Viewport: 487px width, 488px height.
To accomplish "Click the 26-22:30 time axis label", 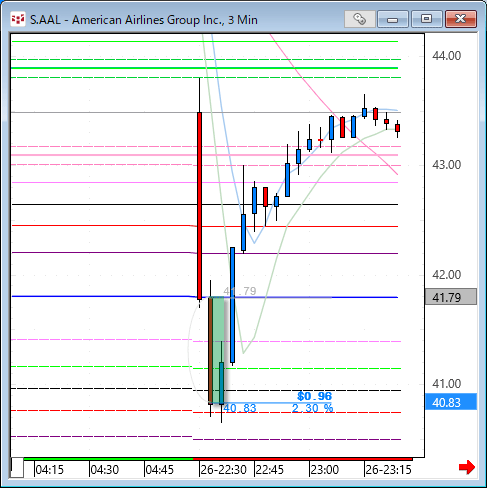I will point(223,470).
